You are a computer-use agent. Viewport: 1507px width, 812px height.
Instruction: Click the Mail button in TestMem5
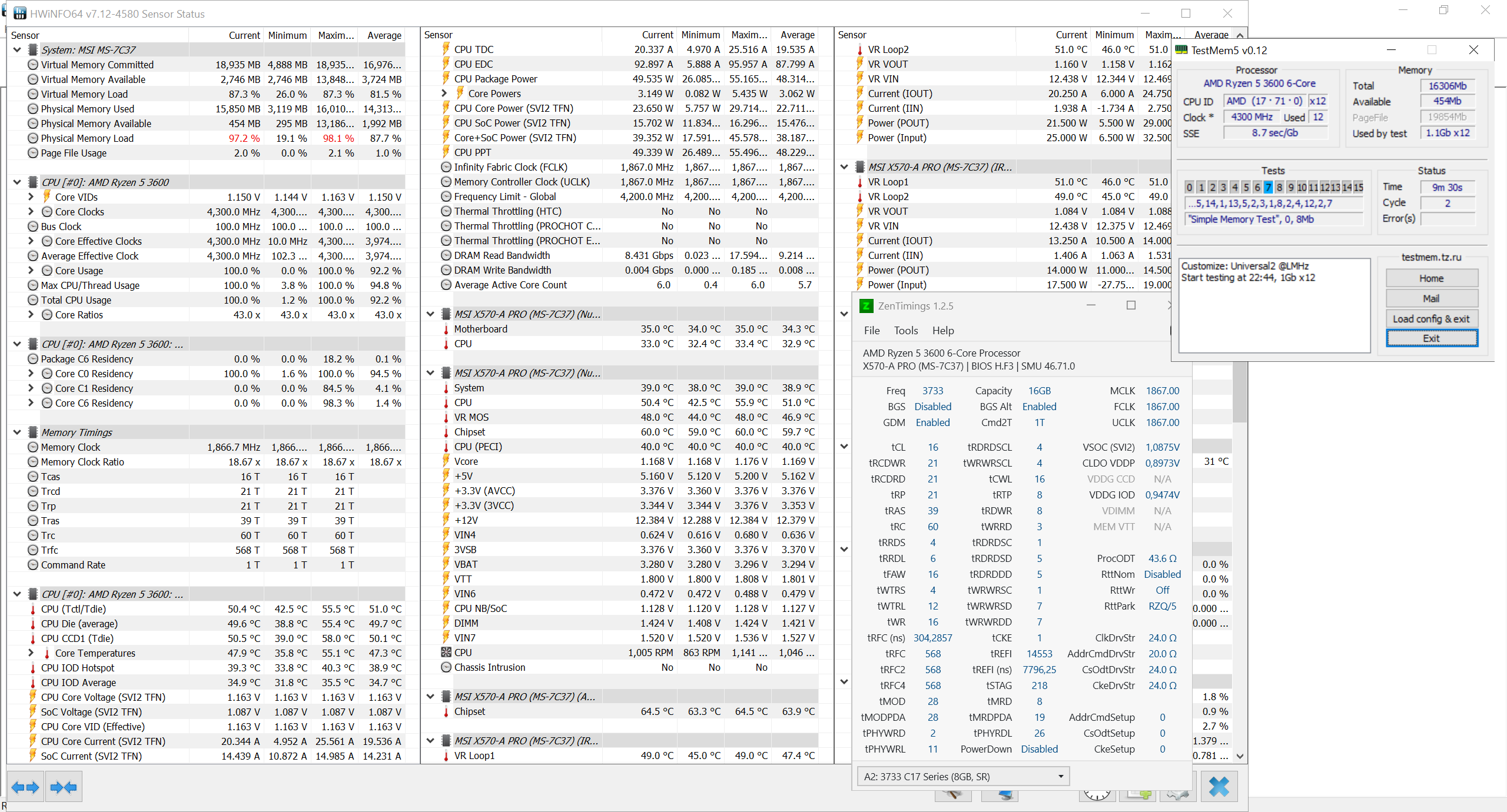[x=1430, y=298]
